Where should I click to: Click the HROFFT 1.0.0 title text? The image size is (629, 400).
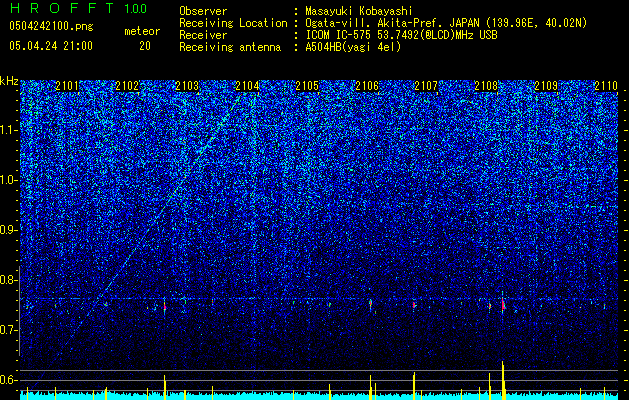coord(78,8)
